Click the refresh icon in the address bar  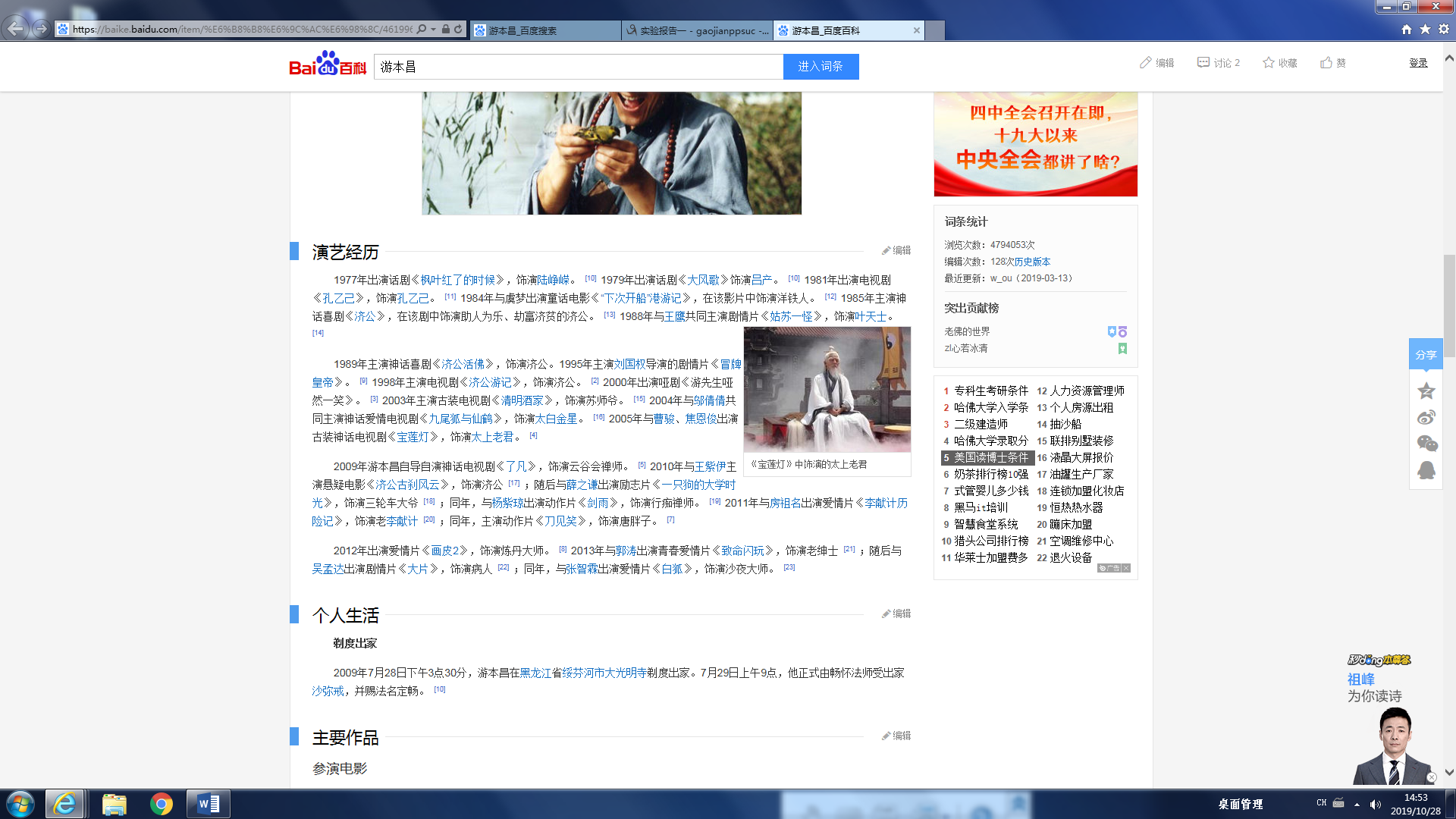pyautogui.click(x=458, y=30)
